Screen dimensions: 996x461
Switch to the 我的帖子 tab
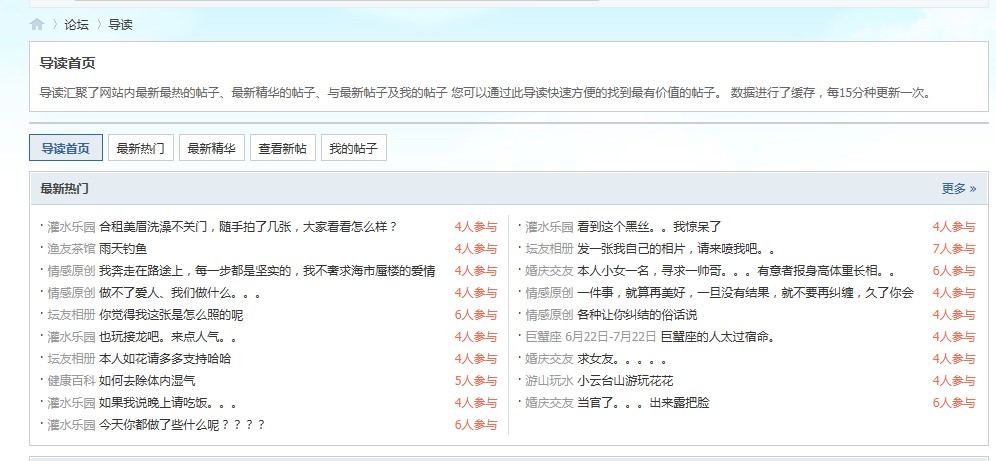click(354, 148)
